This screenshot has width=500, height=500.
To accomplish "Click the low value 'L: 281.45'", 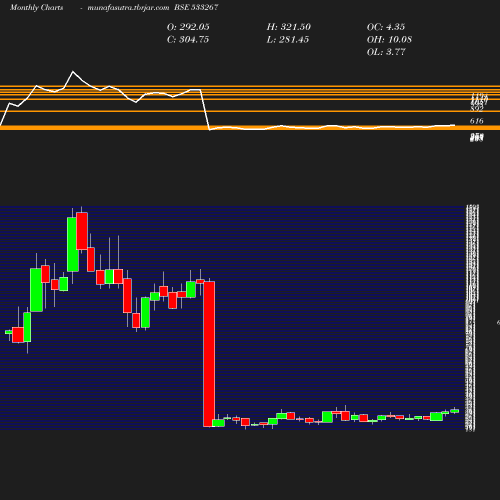I will (288, 40).
